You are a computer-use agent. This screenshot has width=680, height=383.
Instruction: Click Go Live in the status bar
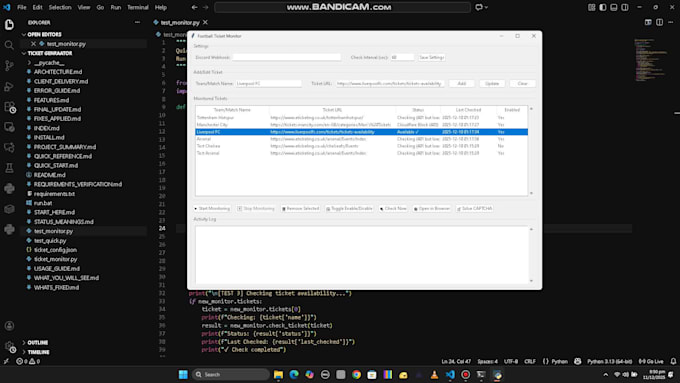pos(651,361)
